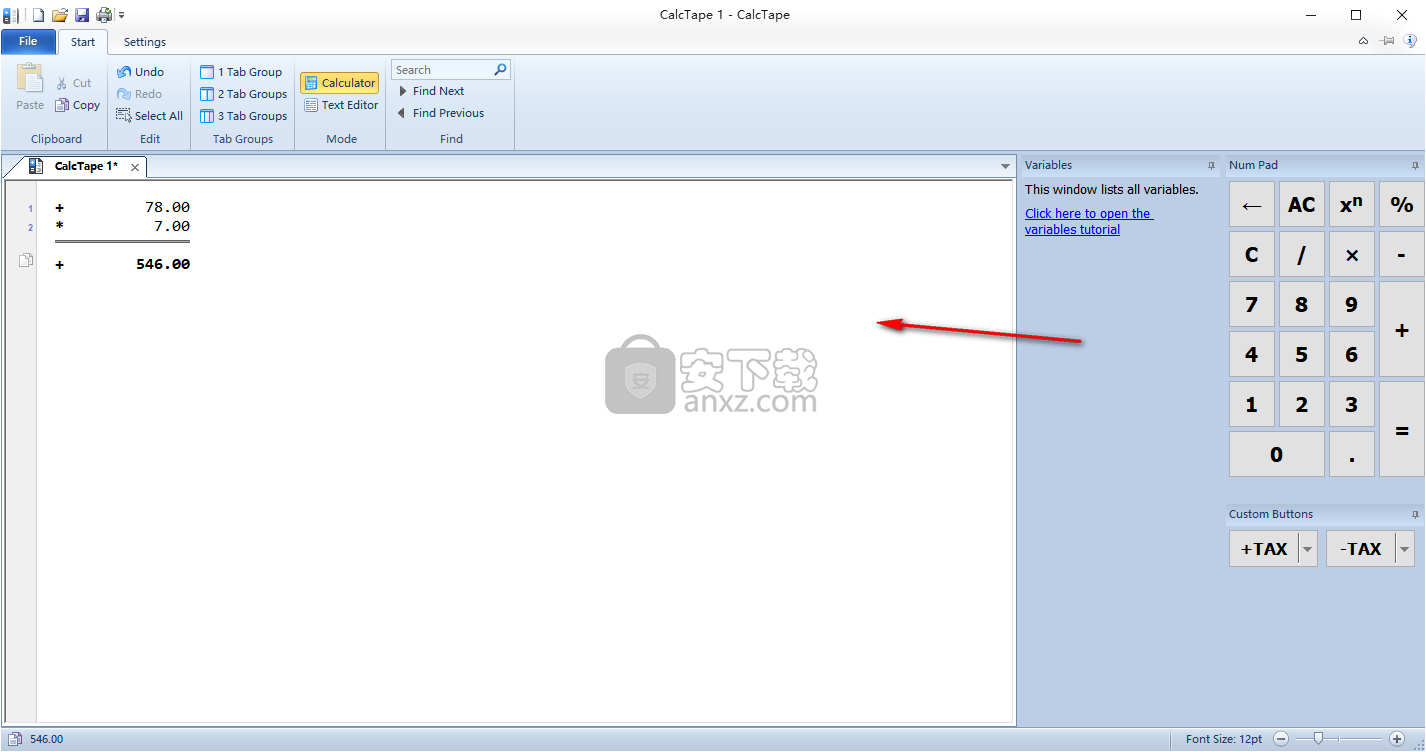Increase font size with plus zoom button
Image resolution: width=1426 pixels, height=752 pixels.
(1397, 739)
